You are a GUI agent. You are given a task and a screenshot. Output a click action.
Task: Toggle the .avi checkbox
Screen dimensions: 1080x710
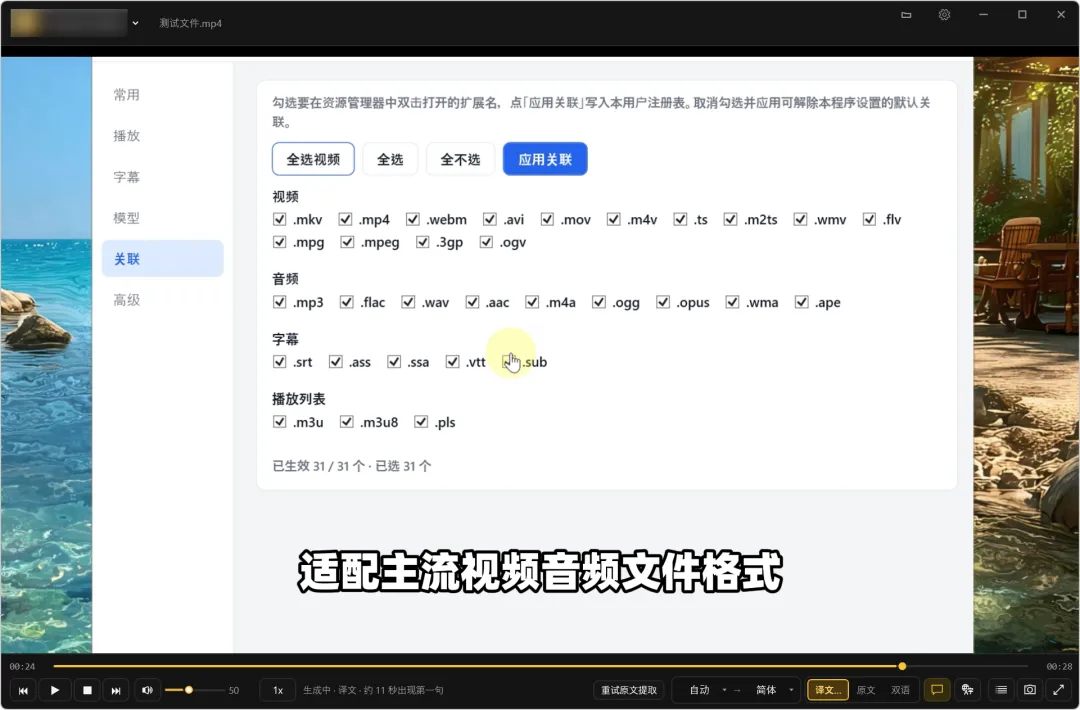pyautogui.click(x=490, y=219)
